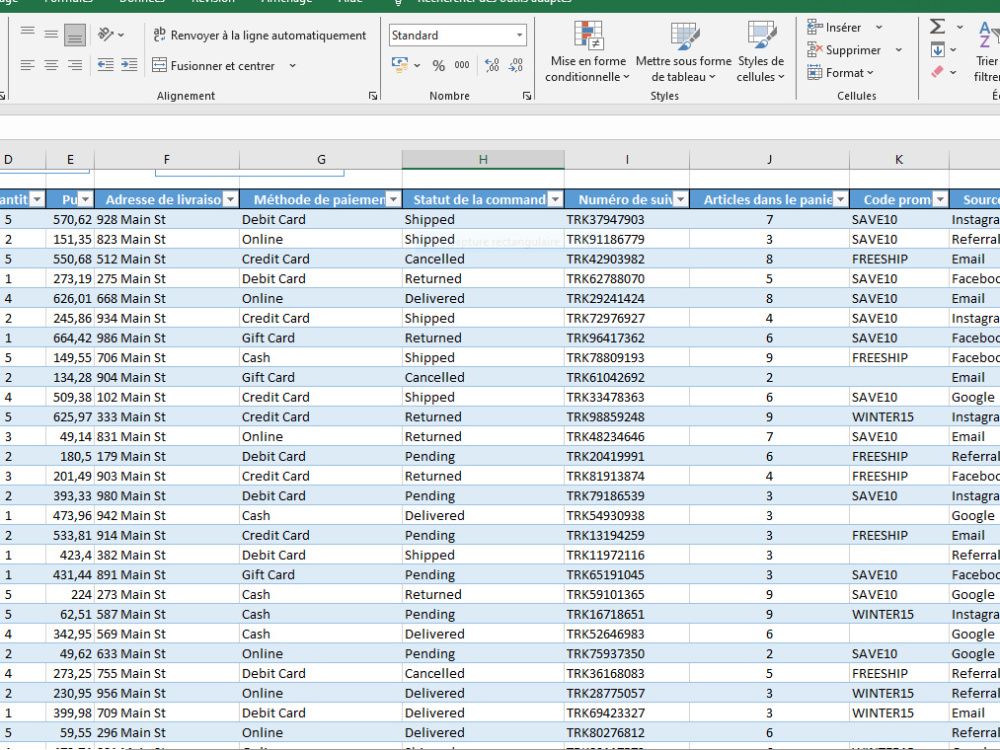Select cell 382 Main St
This screenshot has height=750, width=1000.
(167, 555)
